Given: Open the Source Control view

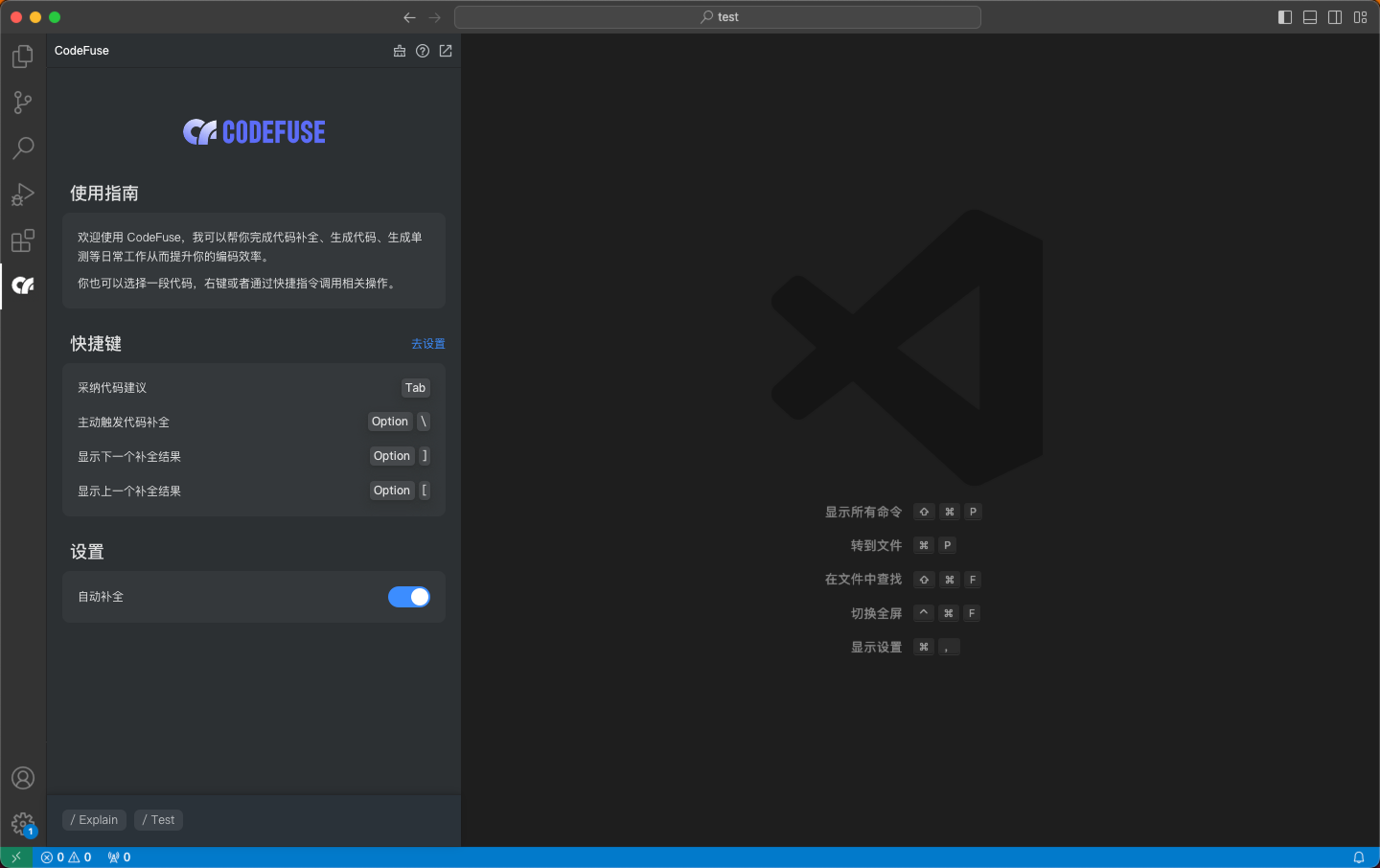Looking at the screenshot, I should point(23,103).
